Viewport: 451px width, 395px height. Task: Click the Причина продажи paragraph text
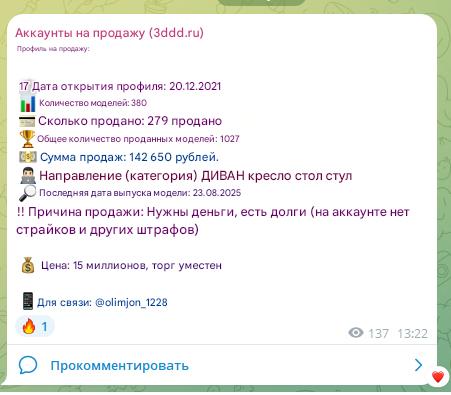click(x=213, y=221)
